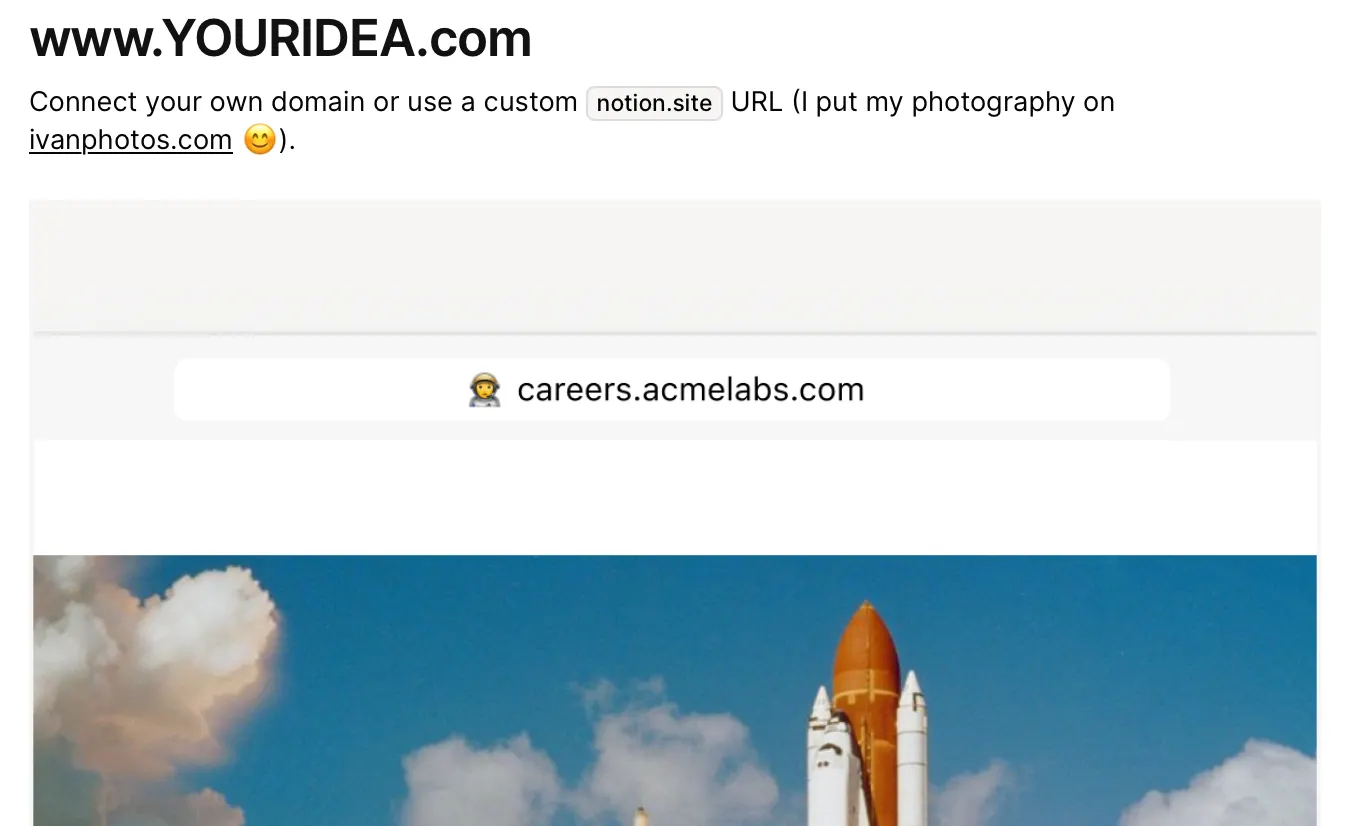Viewport: 1346px width, 826px height.
Task: Open the ivanphotos.com link
Action: [x=131, y=140]
